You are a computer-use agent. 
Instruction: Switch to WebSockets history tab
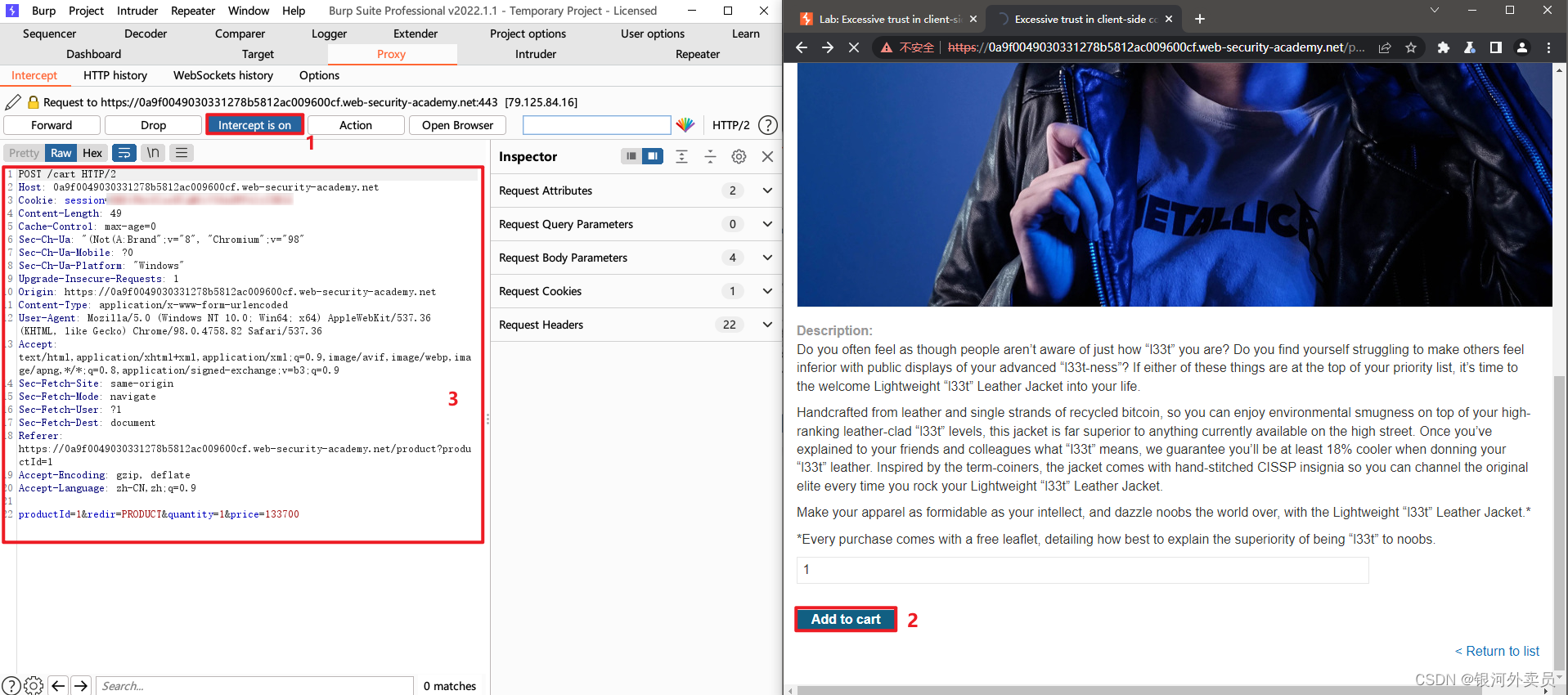pos(223,75)
